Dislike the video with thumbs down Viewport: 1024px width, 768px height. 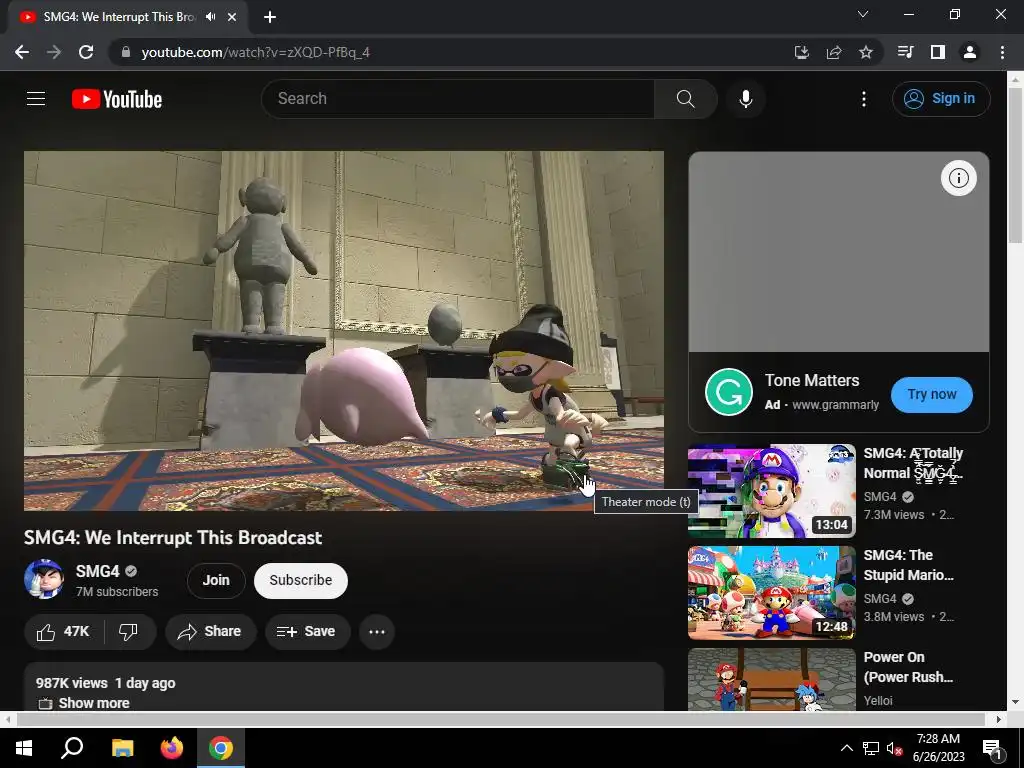pyautogui.click(x=129, y=632)
